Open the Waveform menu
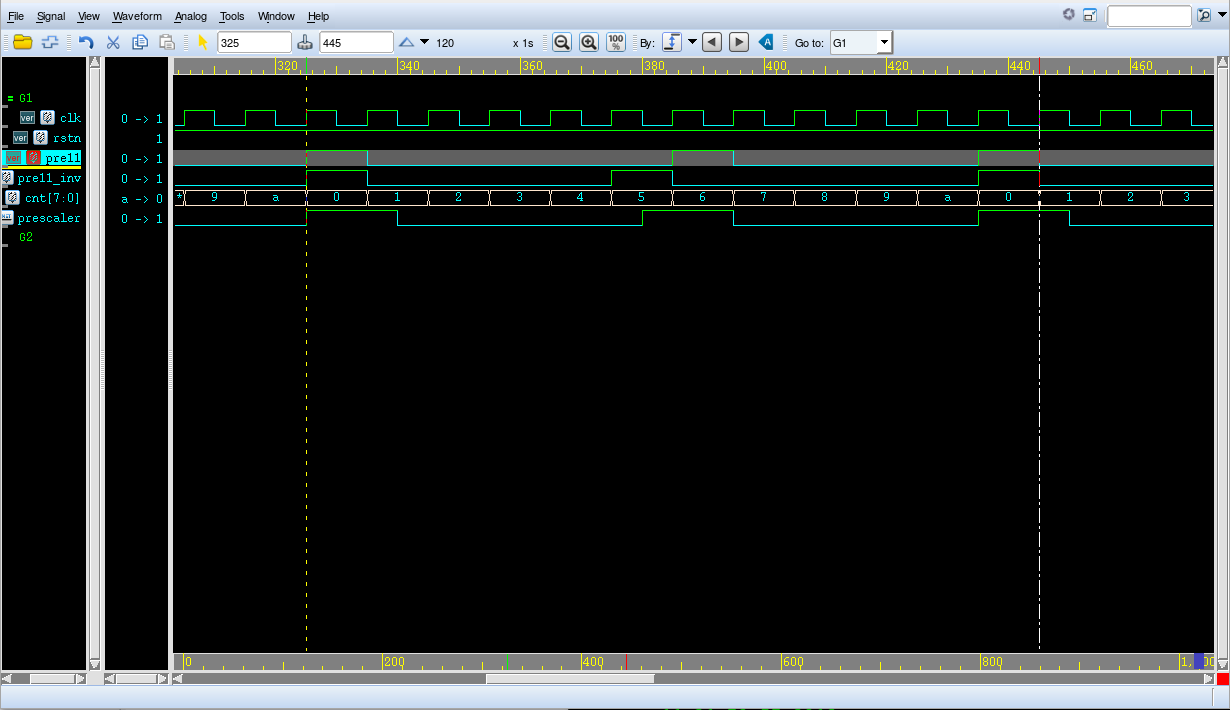Image resolution: width=1230 pixels, height=710 pixels. point(137,16)
